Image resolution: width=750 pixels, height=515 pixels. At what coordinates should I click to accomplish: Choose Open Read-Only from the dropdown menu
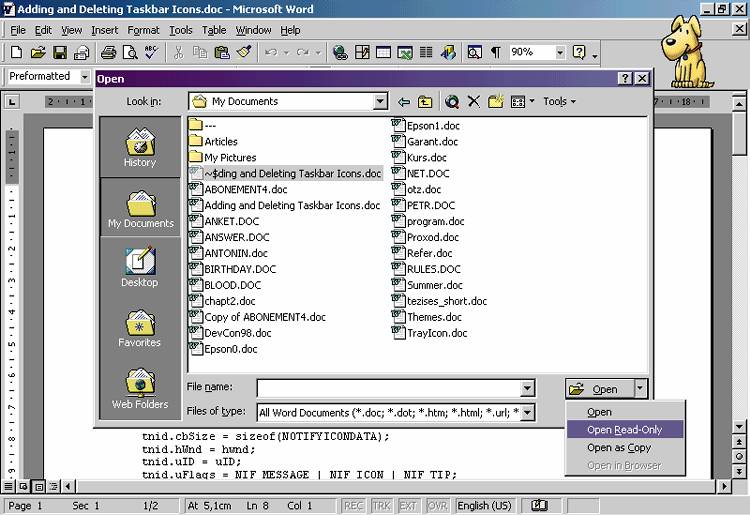pyautogui.click(x=623, y=430)
